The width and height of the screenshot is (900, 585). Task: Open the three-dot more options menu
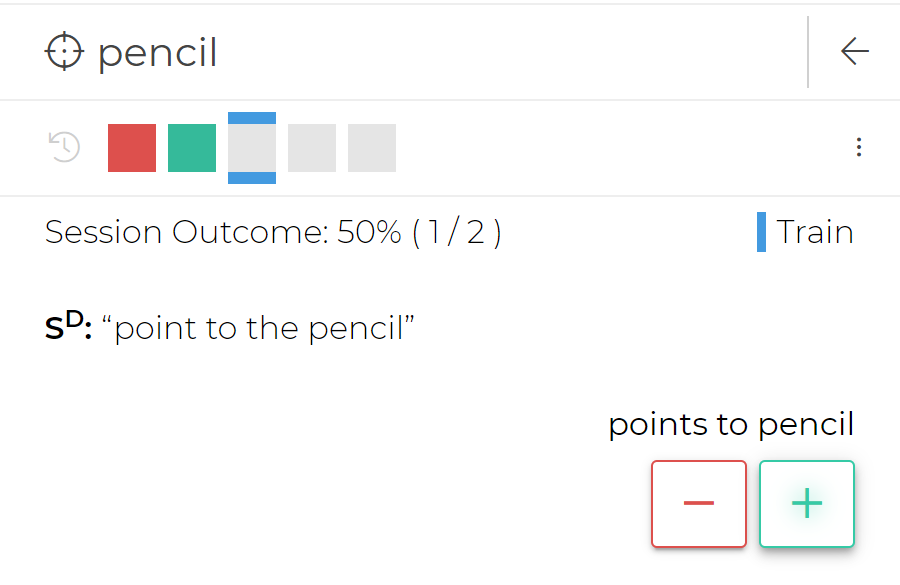pos(858,148)
